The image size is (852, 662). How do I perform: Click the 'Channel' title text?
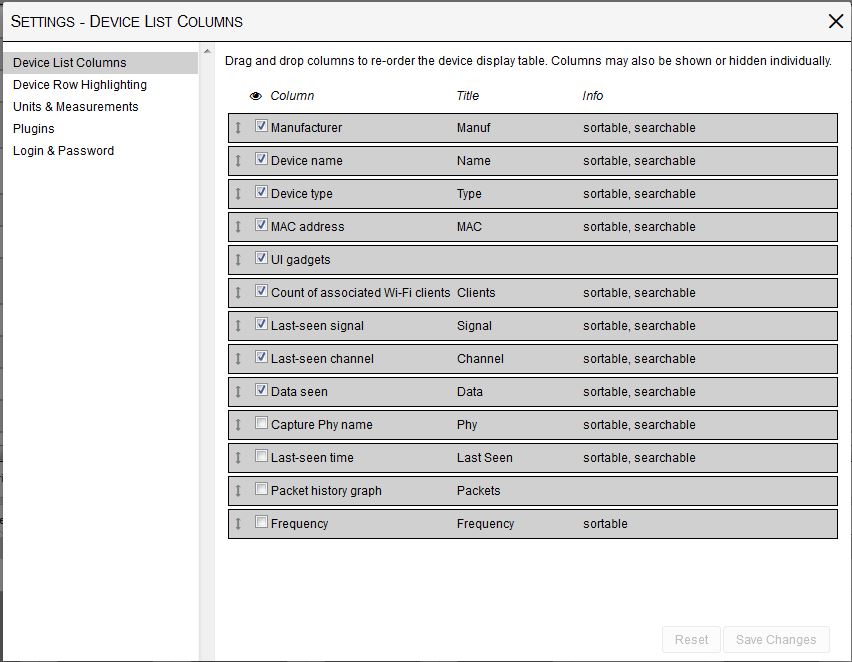480,359
